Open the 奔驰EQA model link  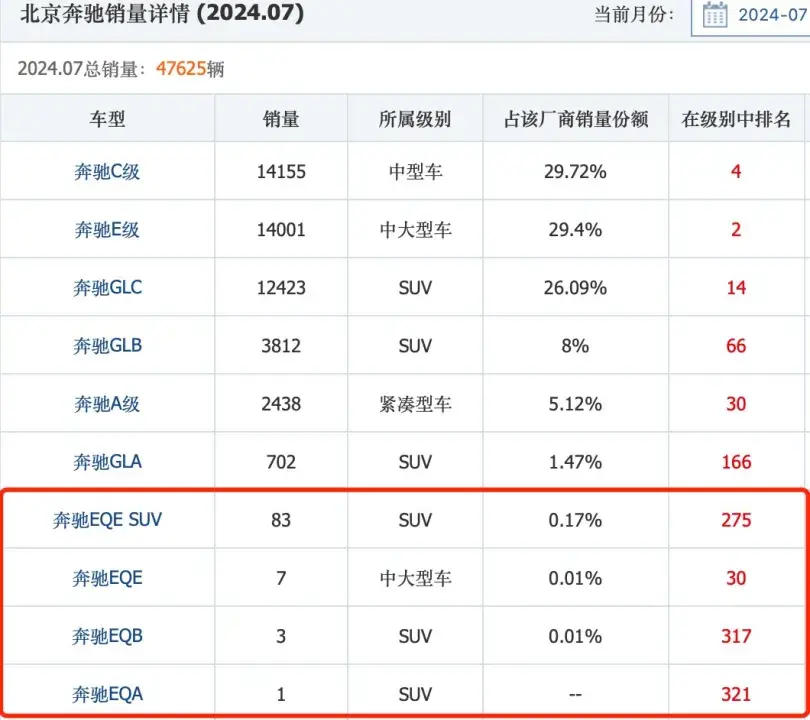pyautogui.click(x=107, y=694)
